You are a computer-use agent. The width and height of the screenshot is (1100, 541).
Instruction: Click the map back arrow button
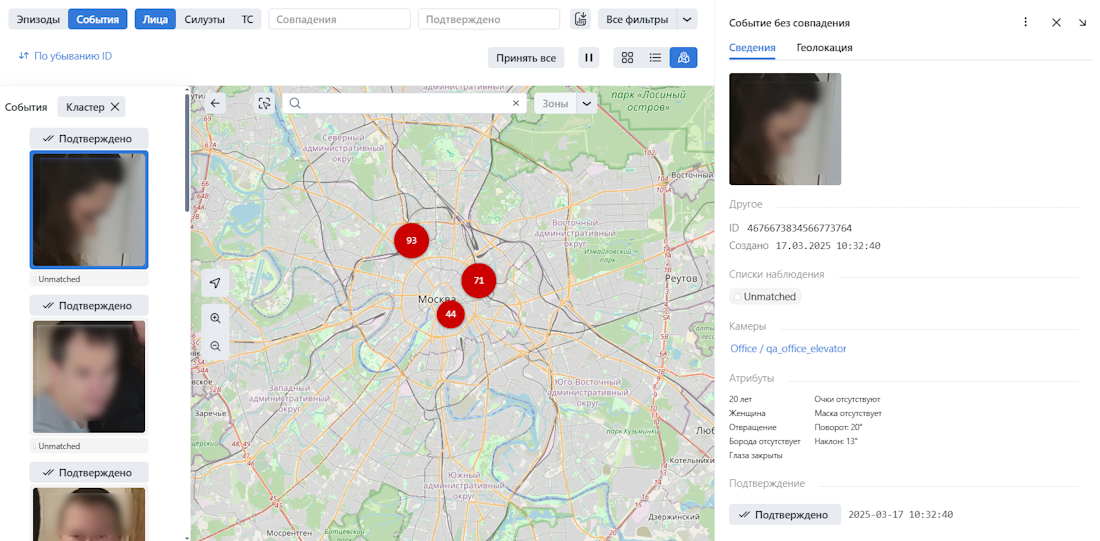(215, 103)
